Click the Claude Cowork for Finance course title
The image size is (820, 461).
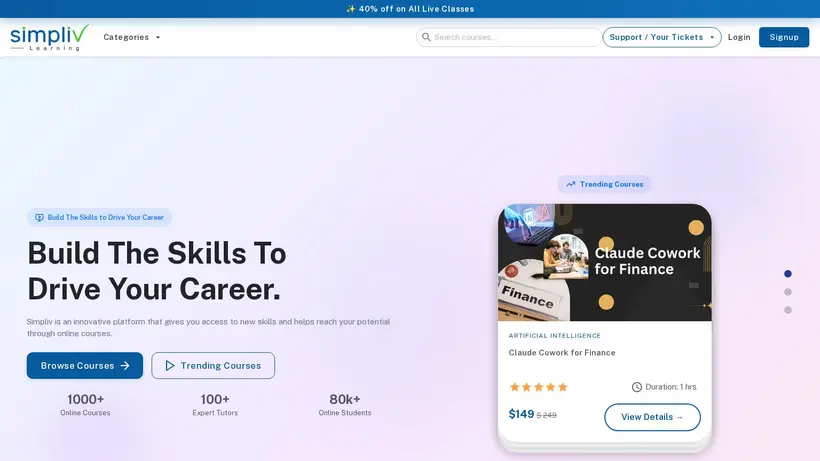tap(562, 353)
